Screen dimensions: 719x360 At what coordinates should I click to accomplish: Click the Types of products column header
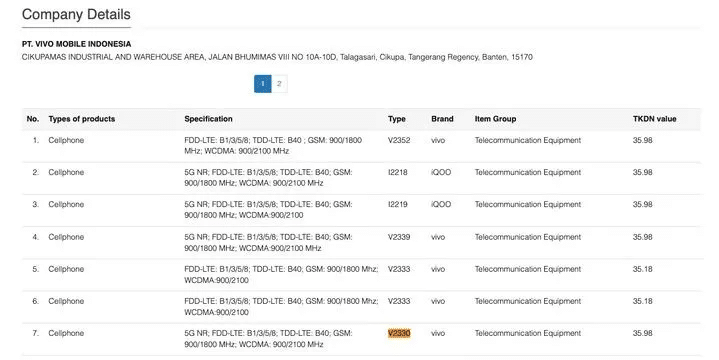tap(82, 119)
